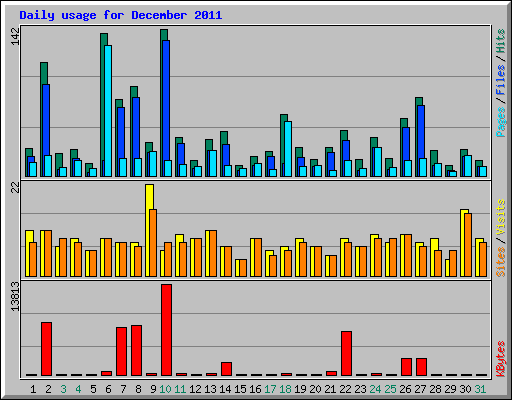Click the red KBytes bar for day 14
The height and width of the screenshot is (400, 512).
[x=226, y=369]
